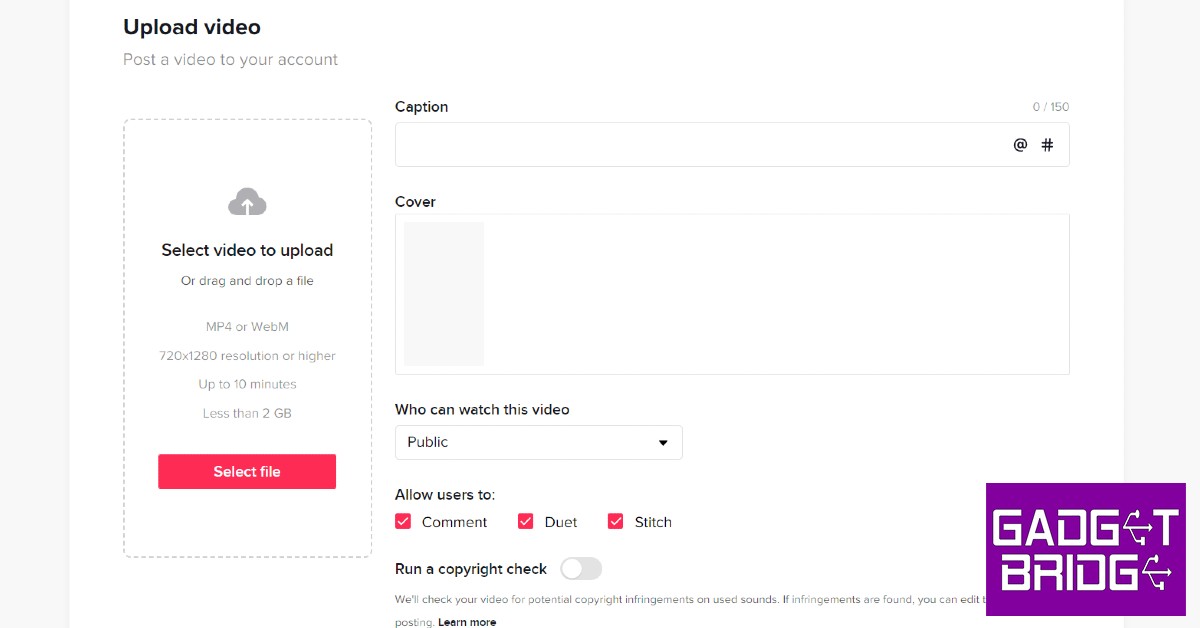Click the Stitch label text
This screenshot has width=1200, height=628.
coord(653,522)
